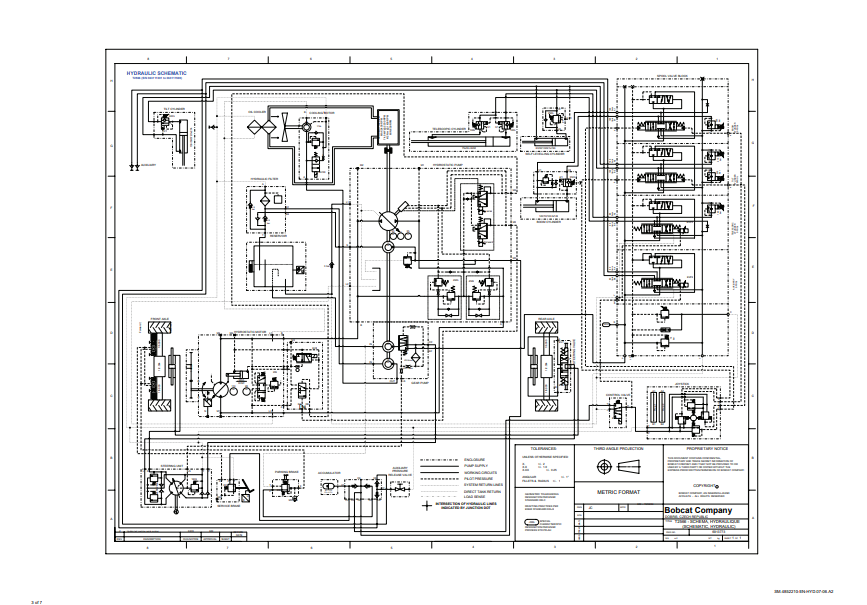Click the FRONT AXLE label
Viewport: 867px width, 605px height.
pos(159,319)
